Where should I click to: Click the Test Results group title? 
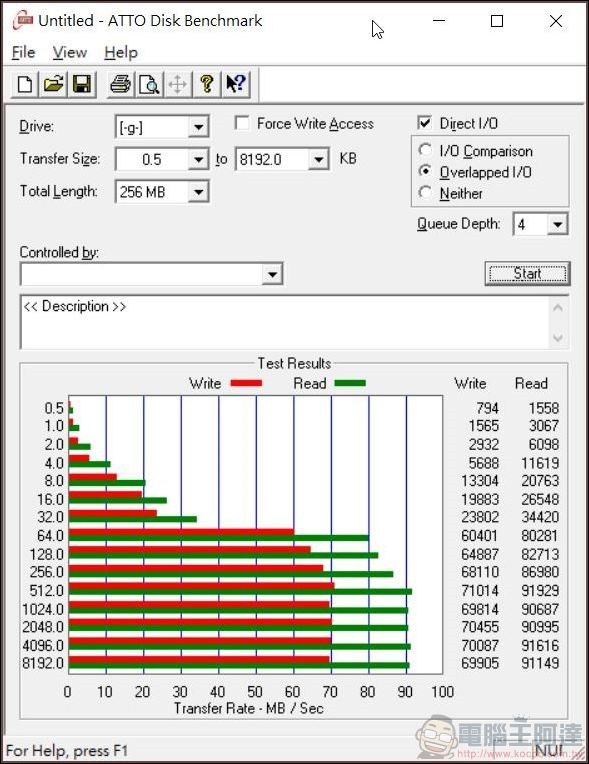[x=294, y=363]
